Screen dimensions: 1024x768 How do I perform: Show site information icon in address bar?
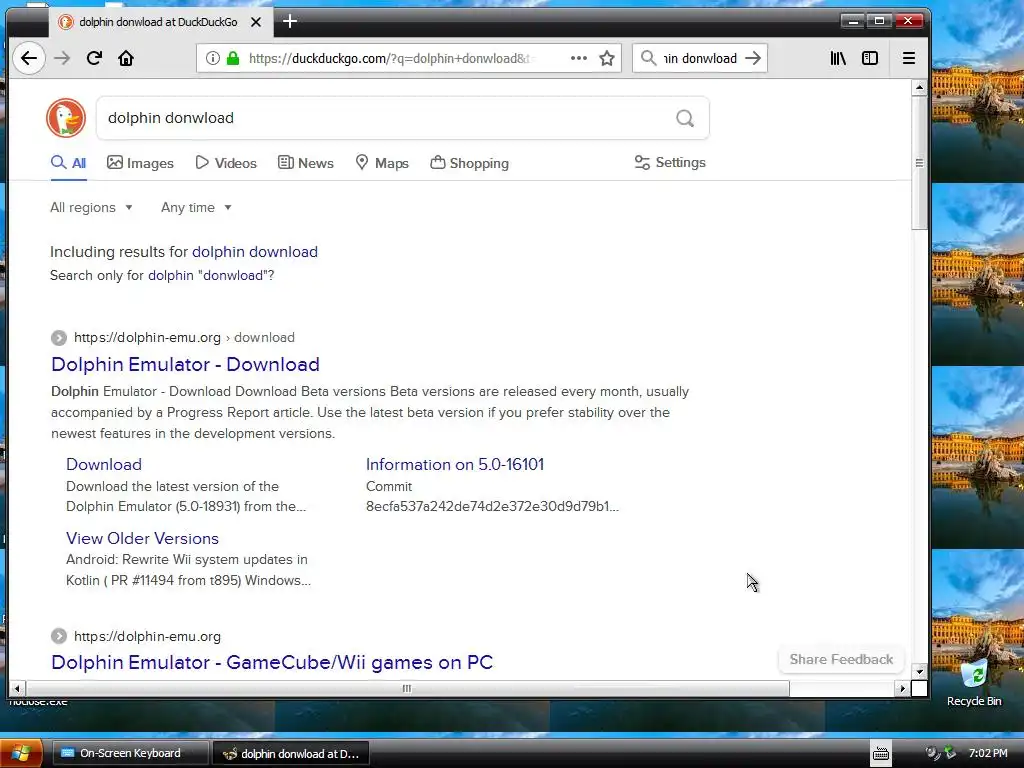213,58
